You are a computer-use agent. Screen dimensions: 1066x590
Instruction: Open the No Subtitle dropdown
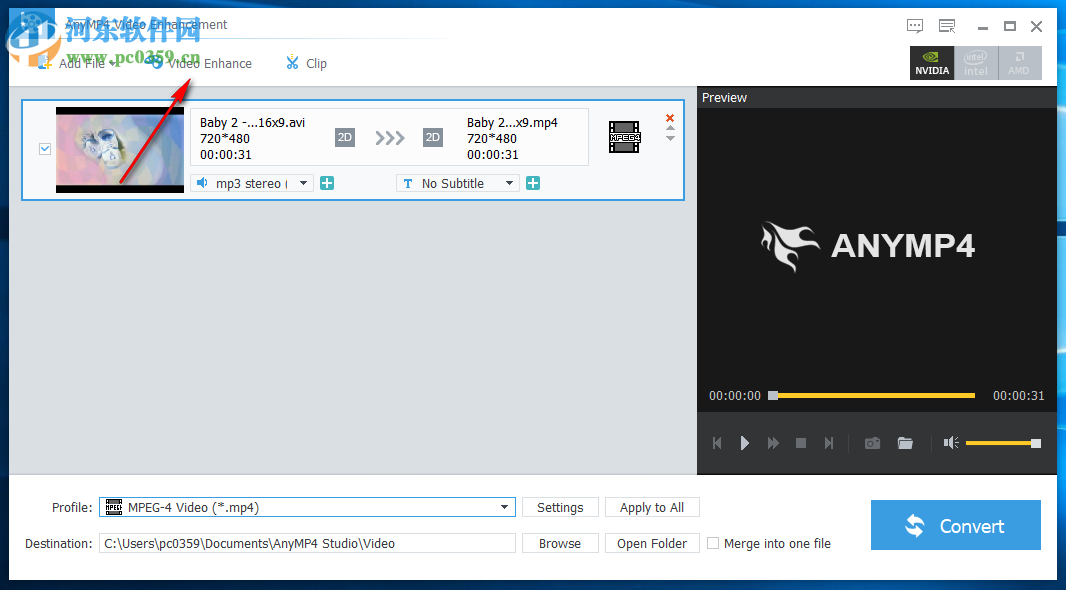[509, 183]
